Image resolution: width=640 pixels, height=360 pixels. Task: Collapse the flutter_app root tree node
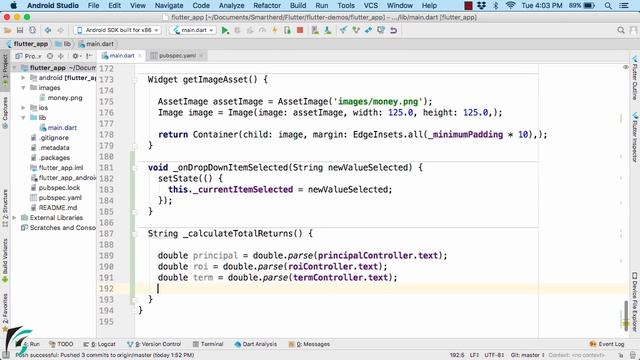tap(15, 68)
